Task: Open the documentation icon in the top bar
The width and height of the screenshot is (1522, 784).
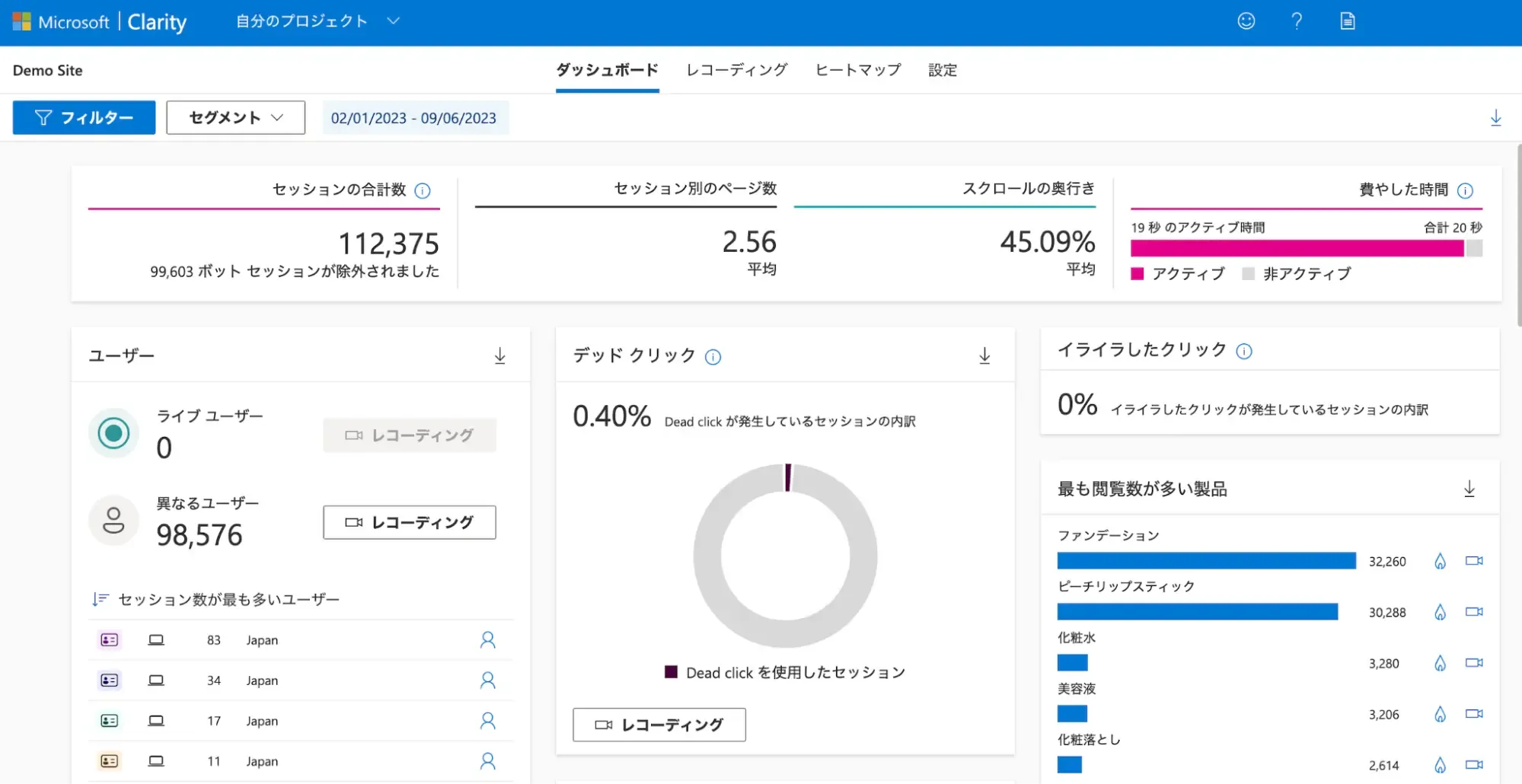Action: point(1347,21)
